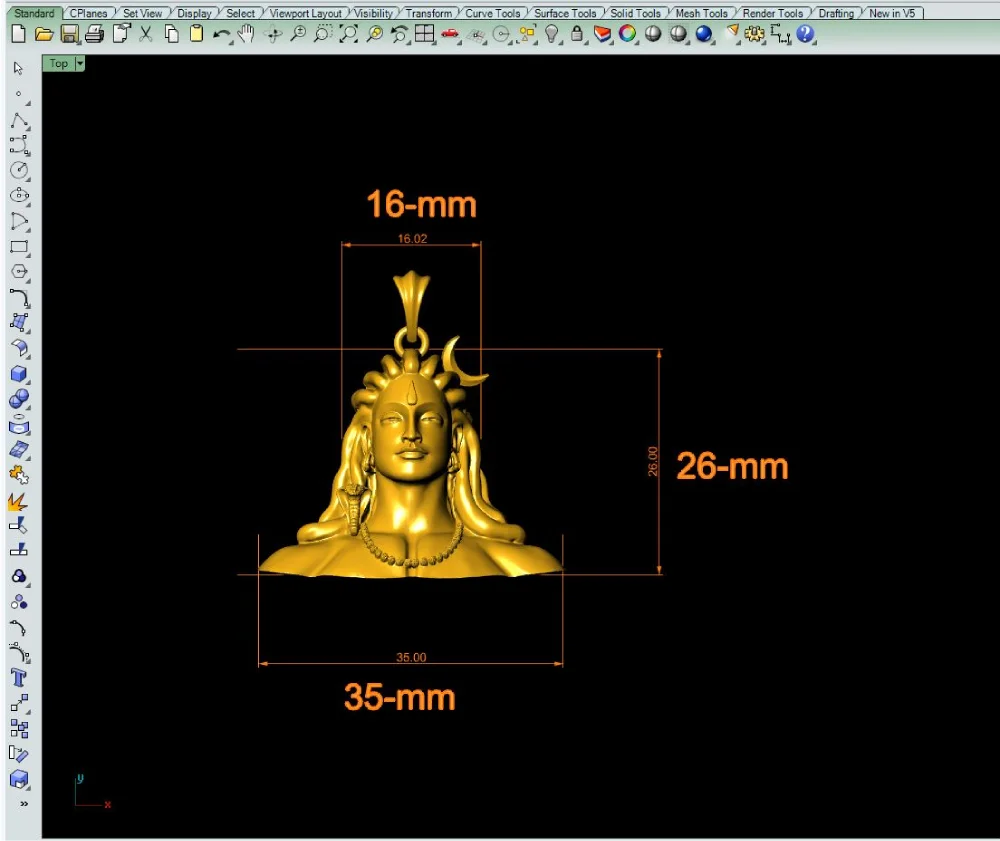Click the Zoom Extents icon

(348, 34)
